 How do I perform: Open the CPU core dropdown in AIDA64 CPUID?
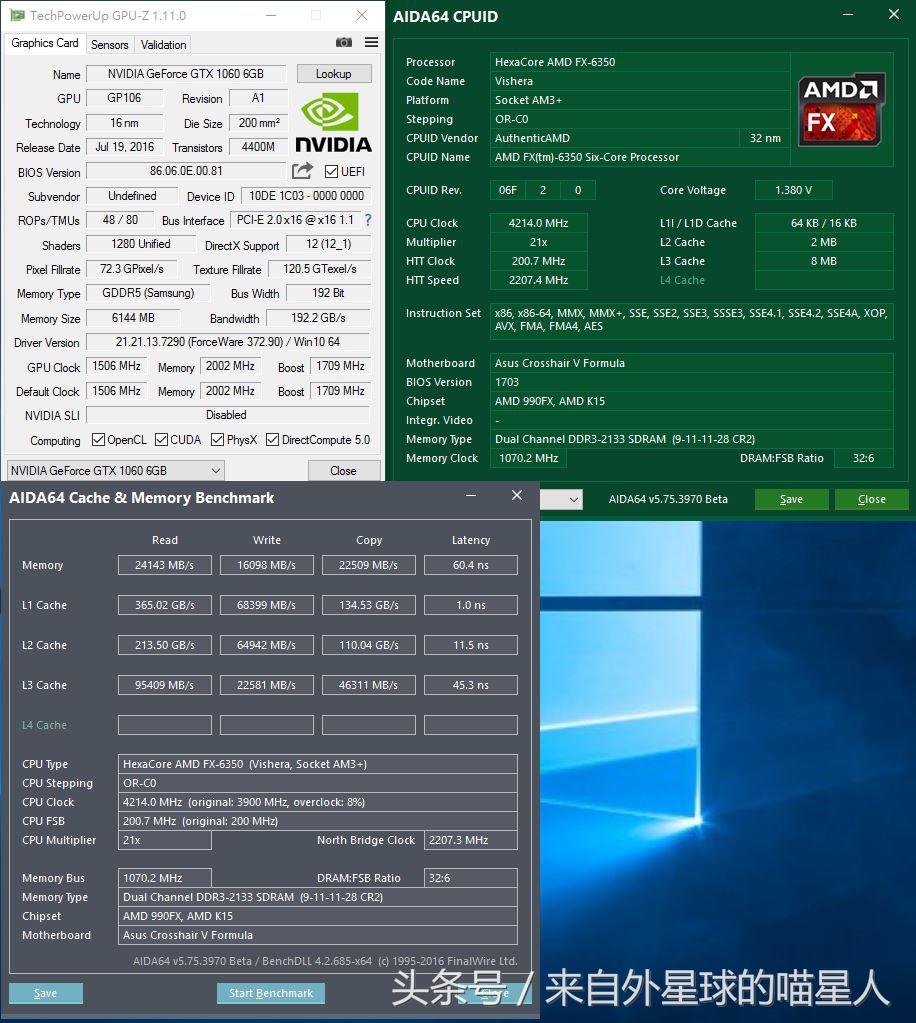coord(561,500)
